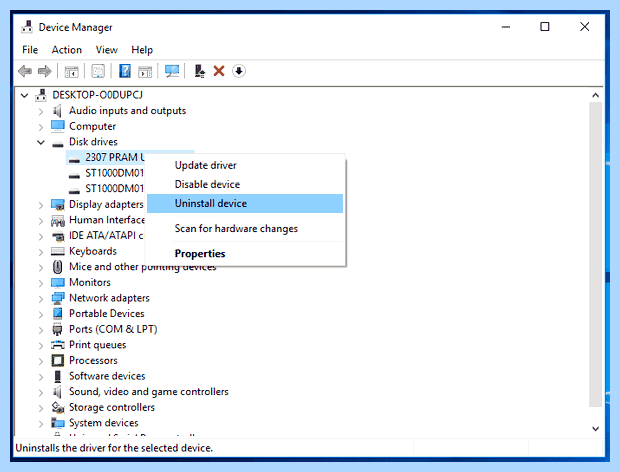Click the Show/Hide Console Tree toolbar icon
620x472 pixels.
(72, 72)
